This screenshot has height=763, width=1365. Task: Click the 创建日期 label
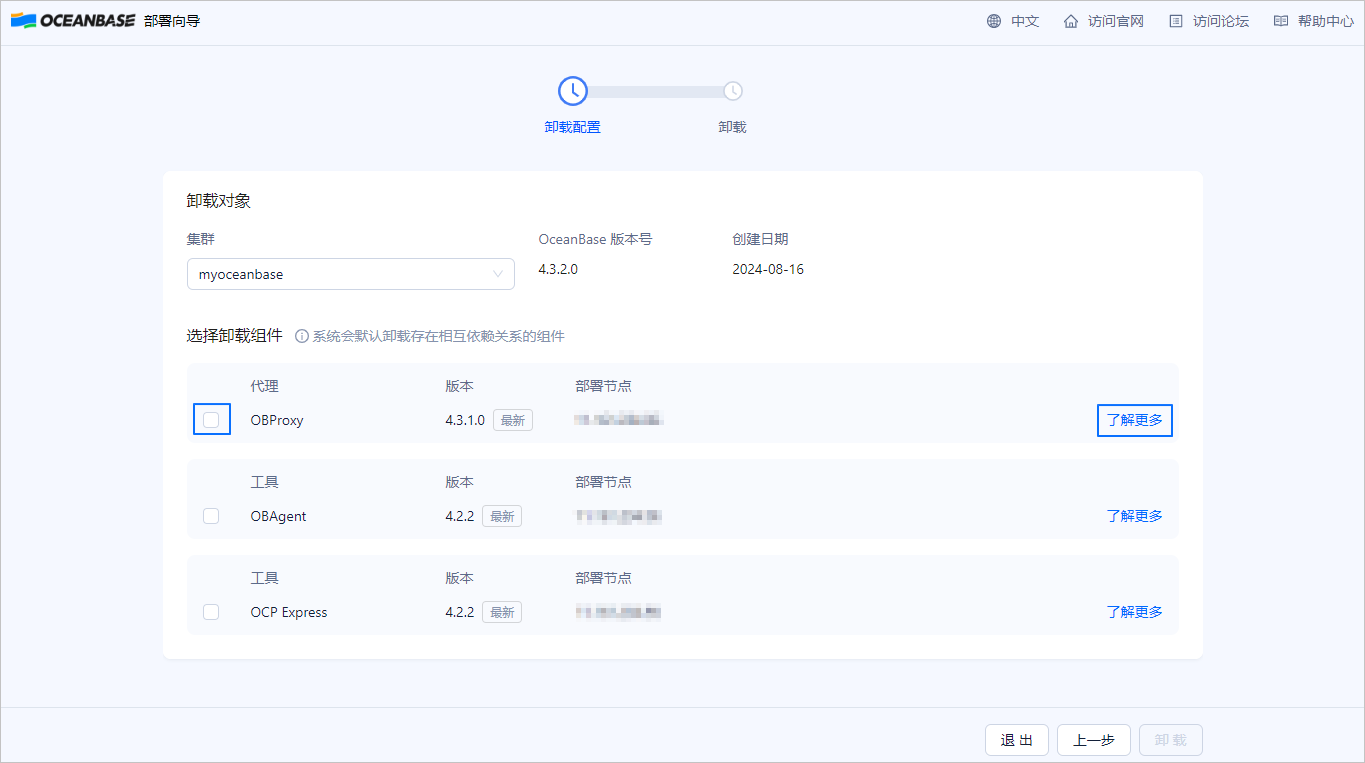[760, 239]
